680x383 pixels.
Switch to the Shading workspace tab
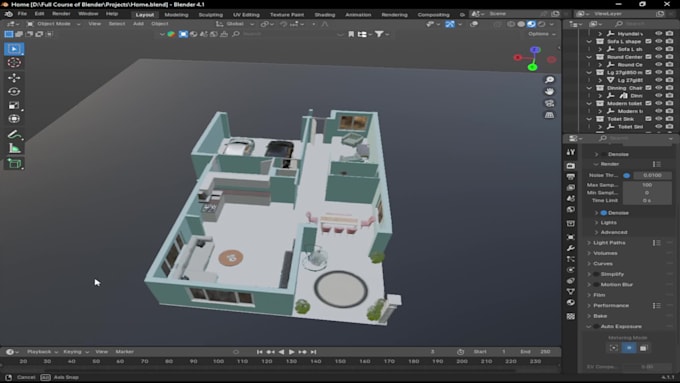click(x=325, y=14)
